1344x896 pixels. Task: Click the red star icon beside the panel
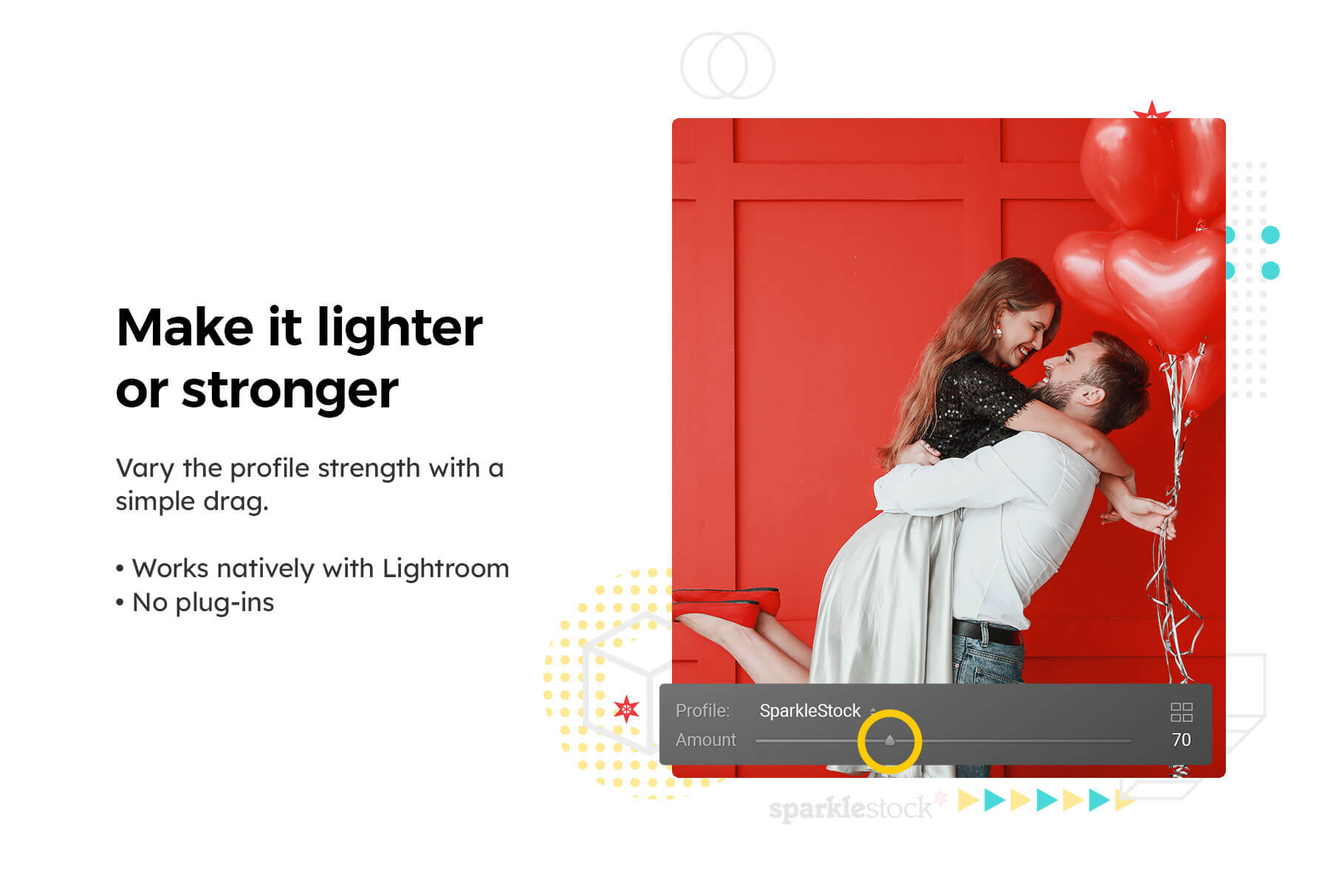tap(626, 709)
